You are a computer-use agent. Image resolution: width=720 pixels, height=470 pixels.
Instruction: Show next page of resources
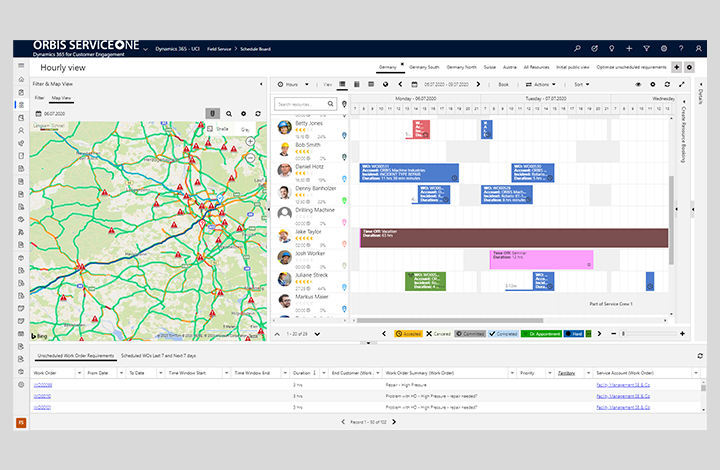(x=317, y=334)
